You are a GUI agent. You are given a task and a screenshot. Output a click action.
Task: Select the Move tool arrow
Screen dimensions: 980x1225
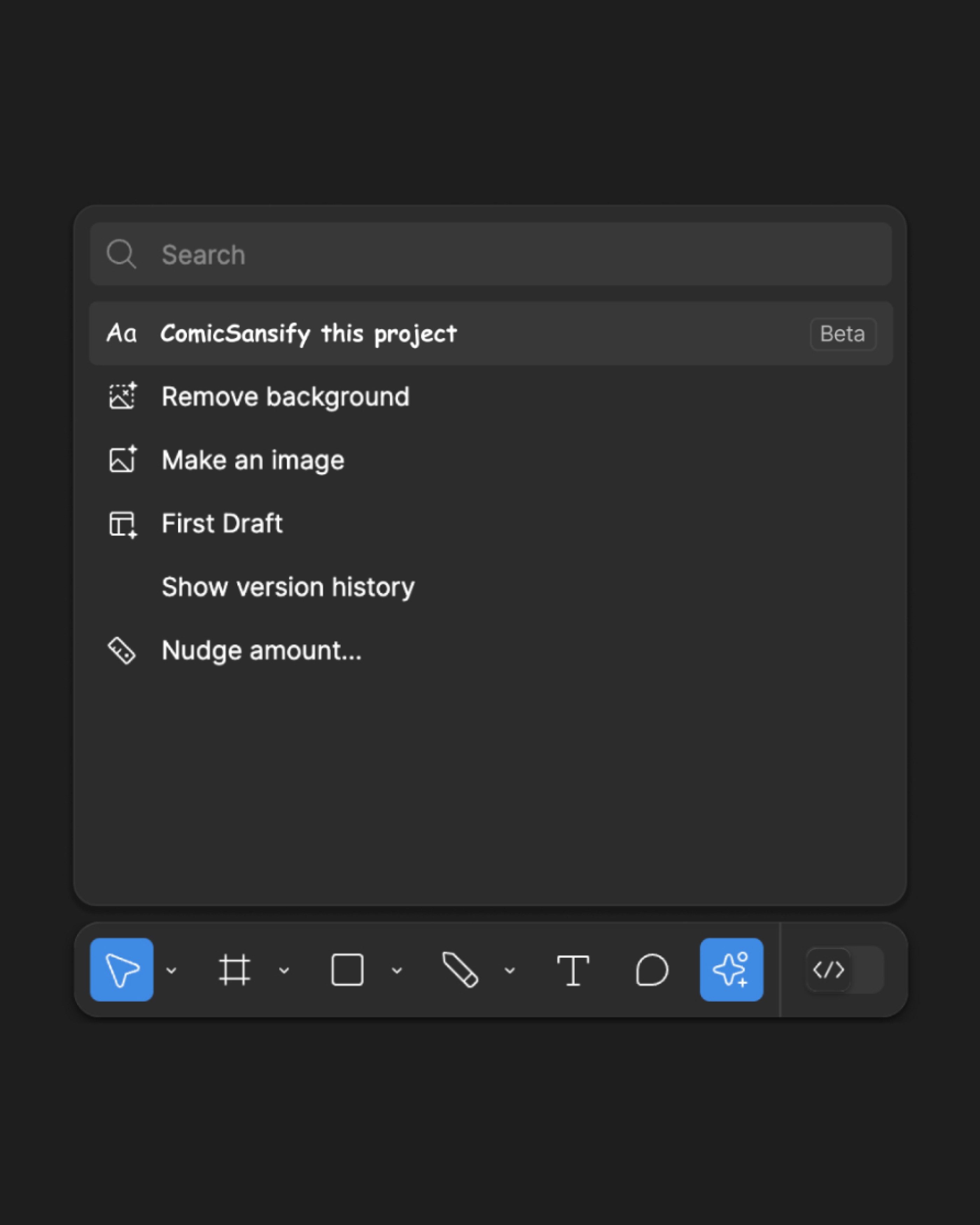(121, 969)
